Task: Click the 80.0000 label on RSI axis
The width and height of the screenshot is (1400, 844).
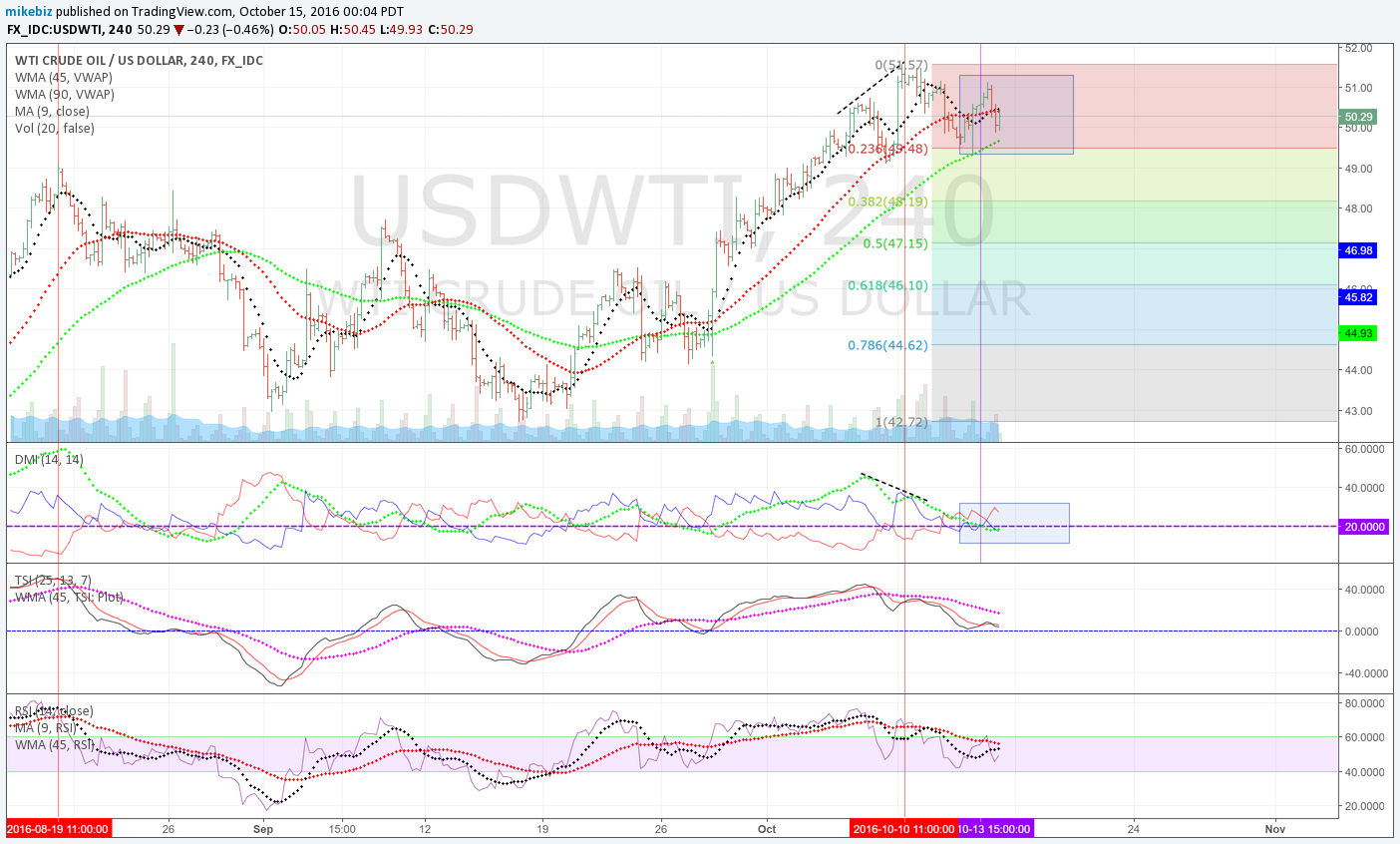Action: click(x=1365, y=703)
